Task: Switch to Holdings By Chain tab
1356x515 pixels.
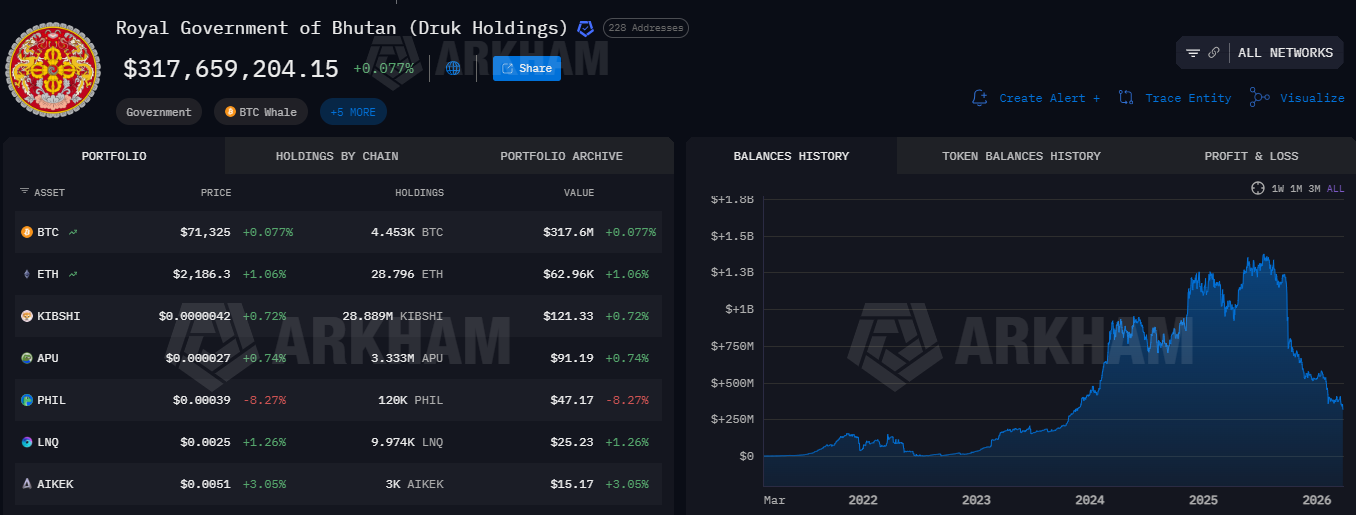Action: coord(337,156)
